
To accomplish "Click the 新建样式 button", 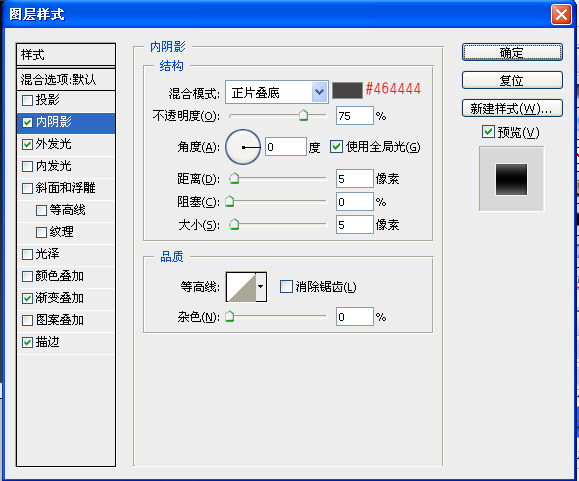I will (x=512, y=108).
